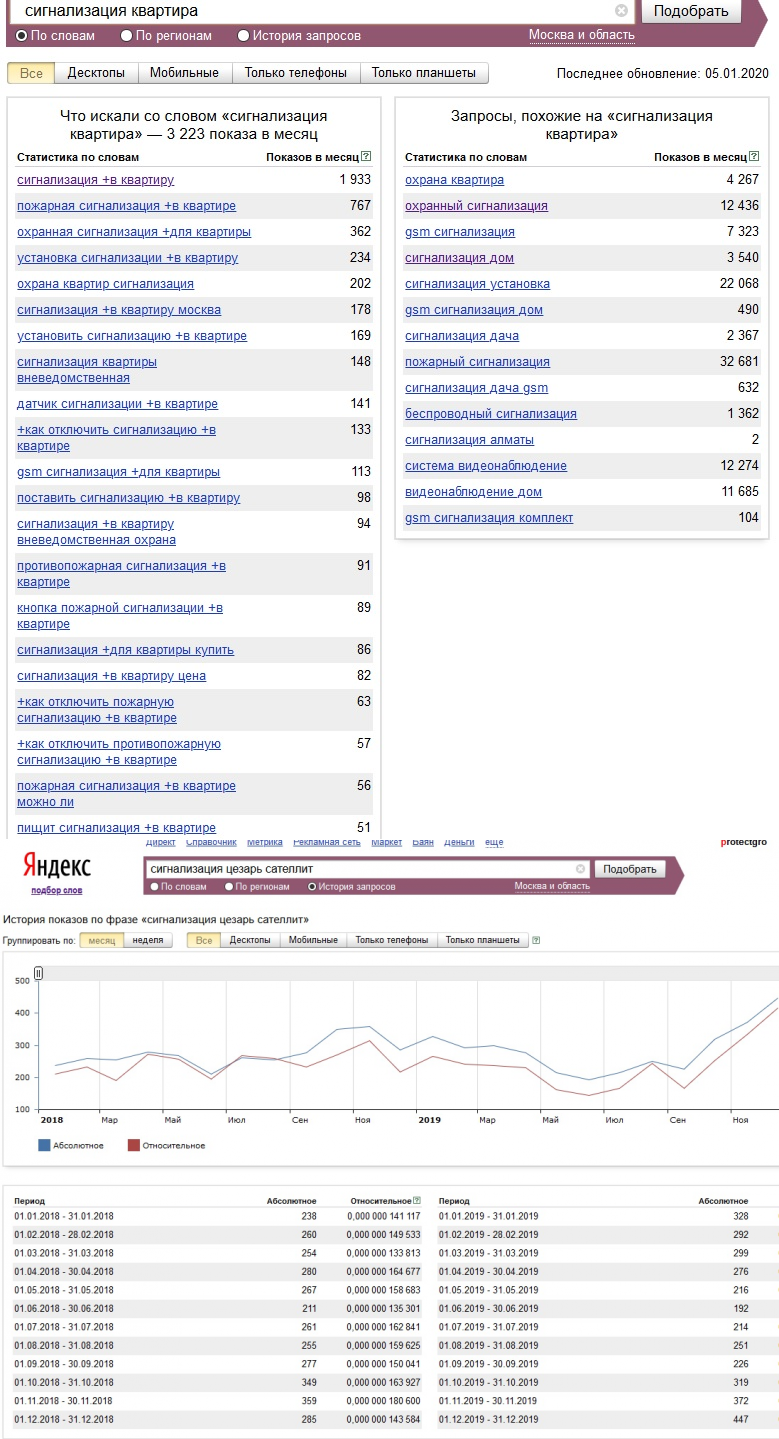Screen dimensions: 779x1439
Task: Open similar query 'сигнализация алматы'
Action: point(470,440)
